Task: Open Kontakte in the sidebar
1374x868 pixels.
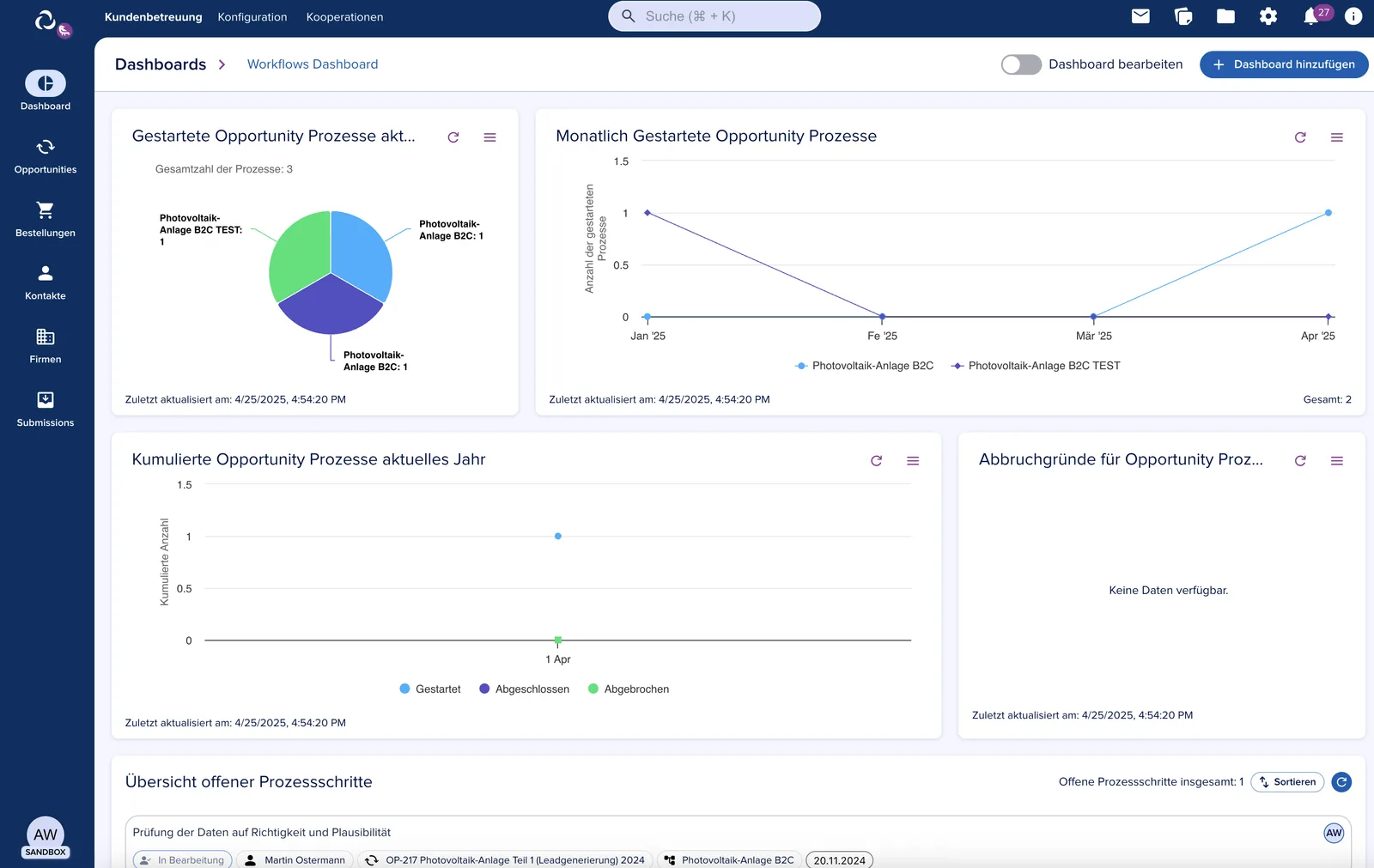Action: [x=46, y=282]
